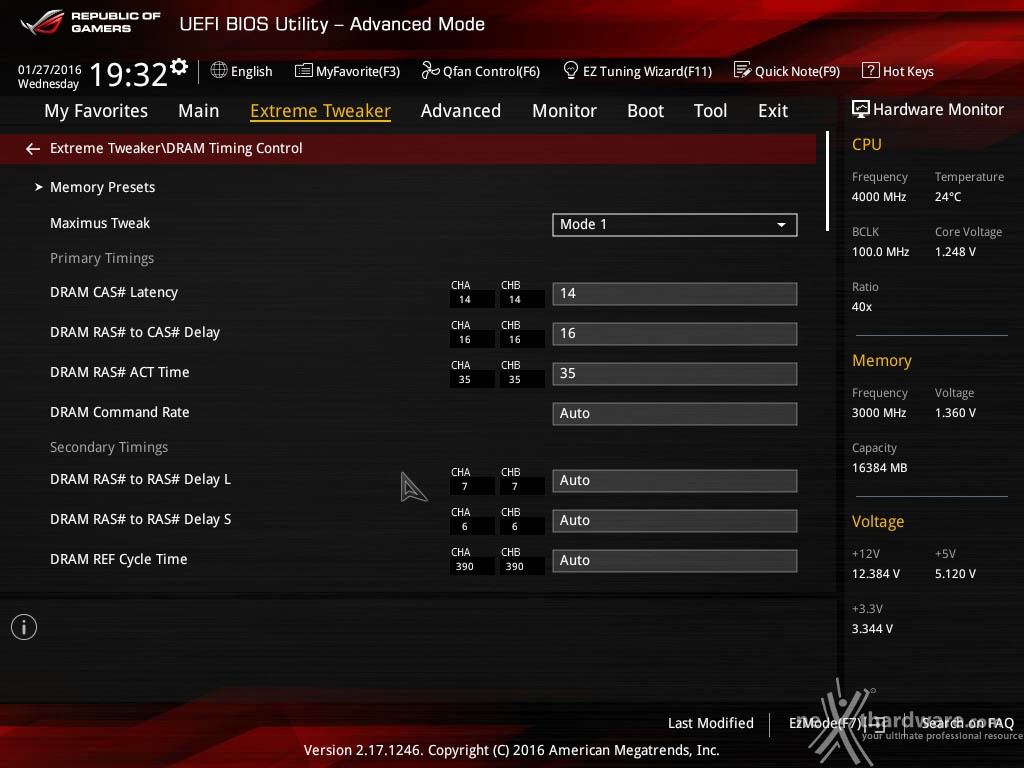Click the DRAM RAS# to CAS# Delay field

click(675, 334)
